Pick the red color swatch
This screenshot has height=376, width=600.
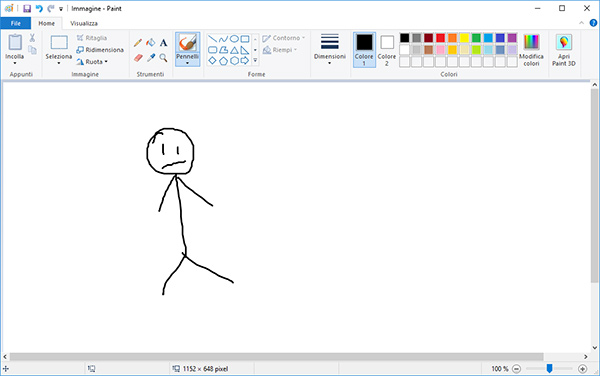pyautogui.click(x=440, y=38)
